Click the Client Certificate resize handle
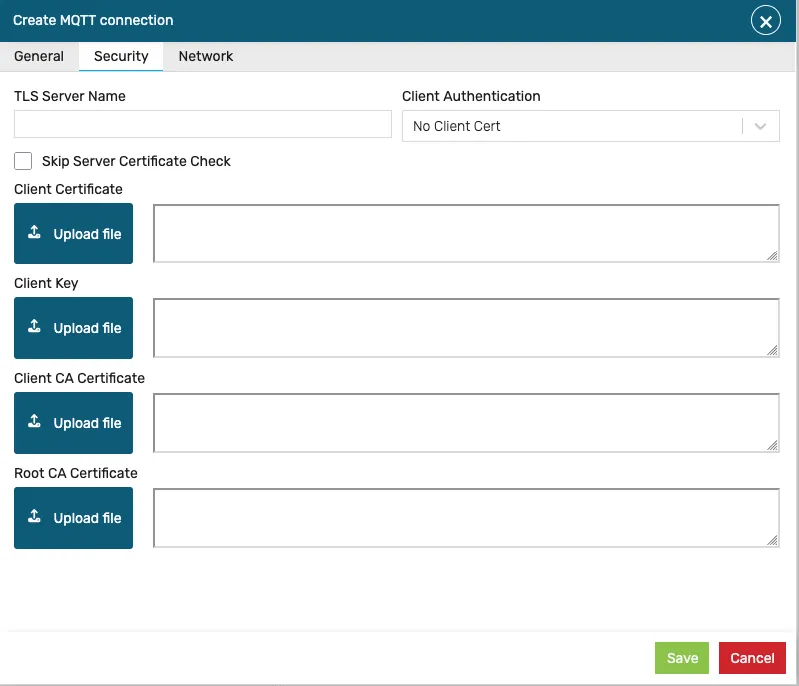 pos(773,256)
